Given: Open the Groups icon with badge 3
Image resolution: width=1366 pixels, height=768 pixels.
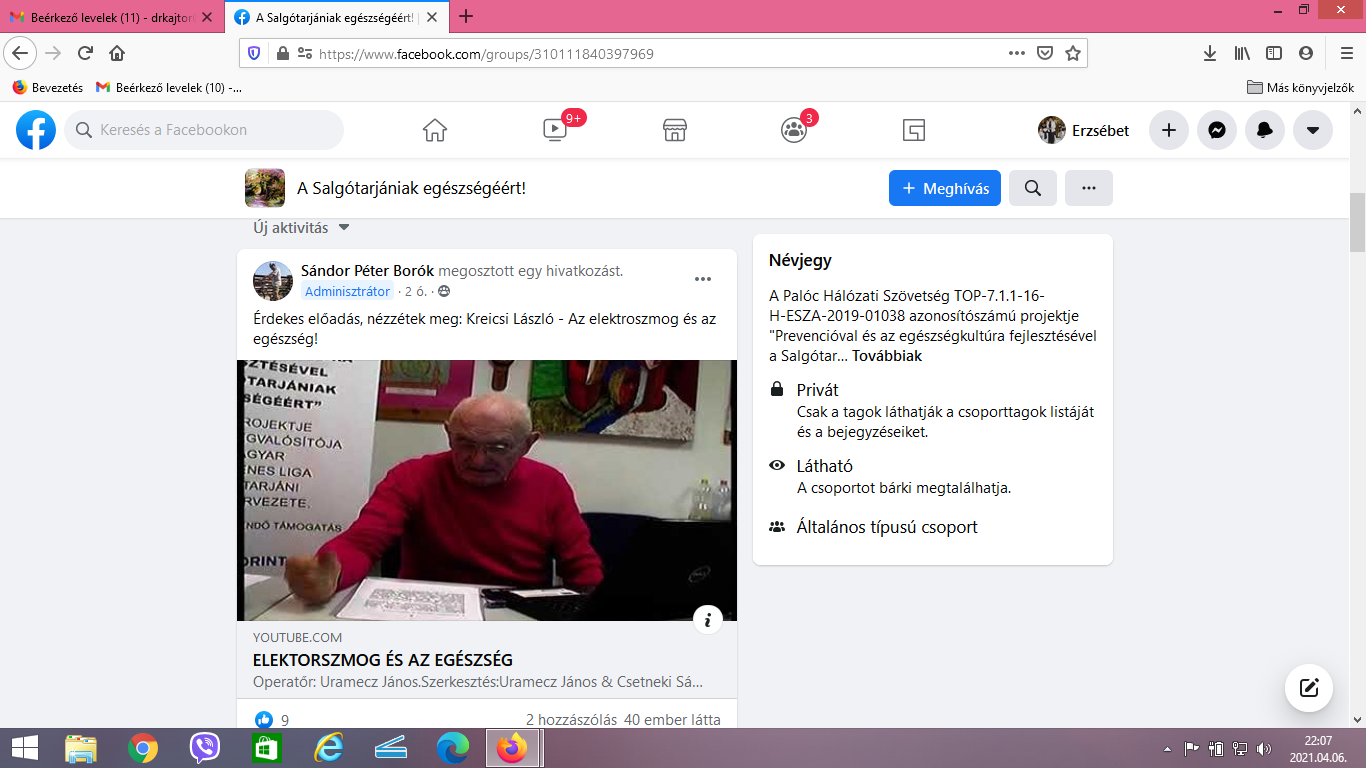Looking at the screenshot, I should click(794, 130).
